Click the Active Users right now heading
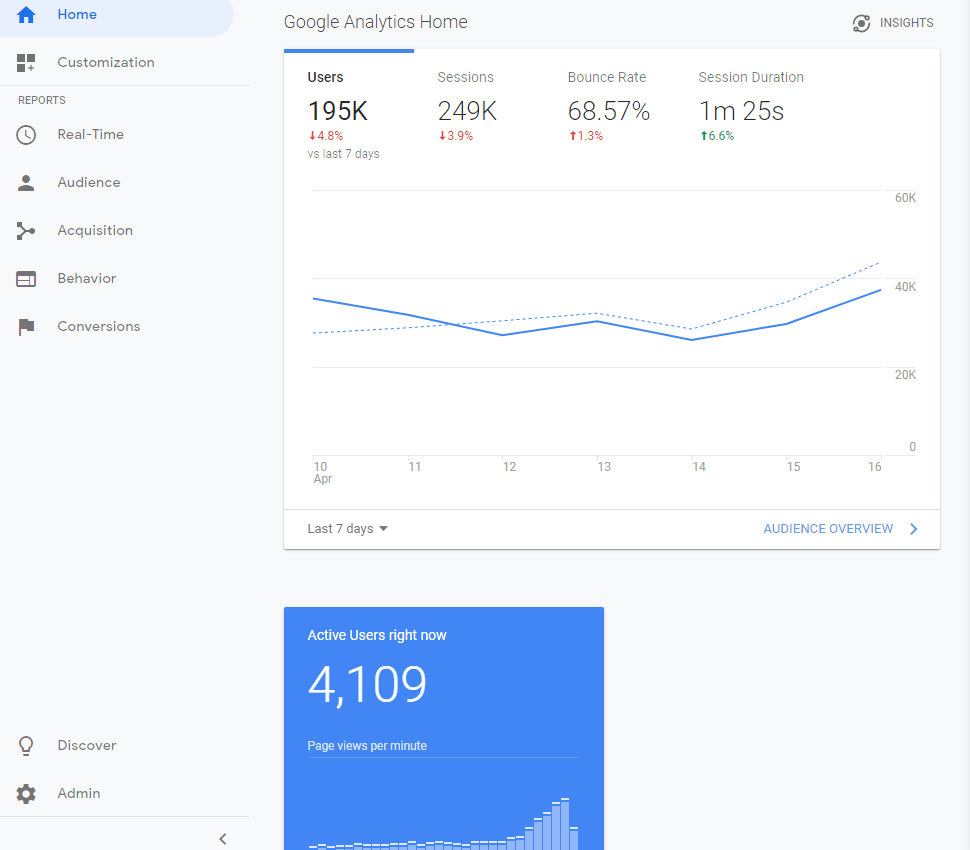This screenshot has height=850, width=970. point(377,635)
